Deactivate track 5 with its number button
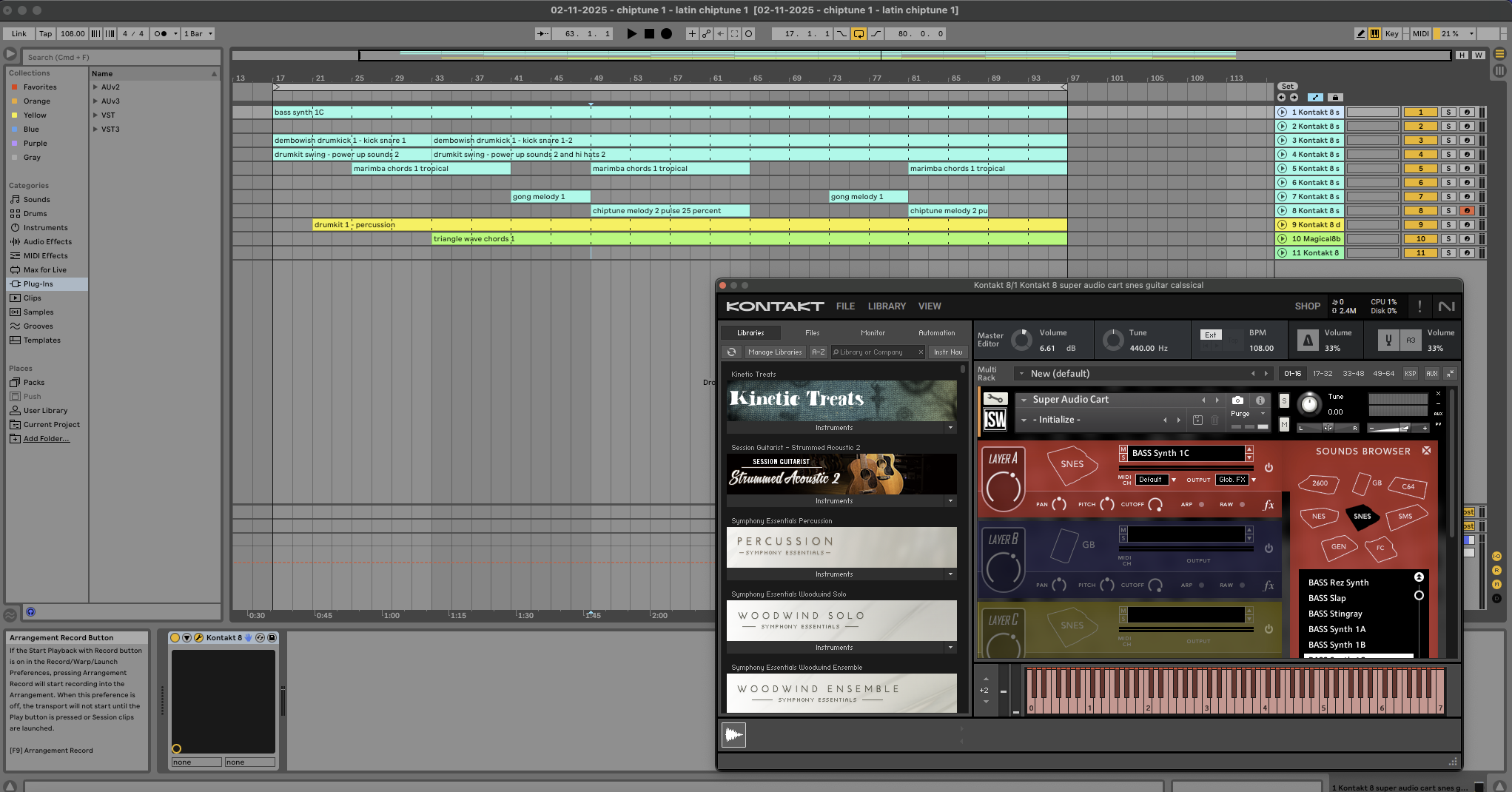Viewport: 1512px width, 792px height. tap(1420, 169)
